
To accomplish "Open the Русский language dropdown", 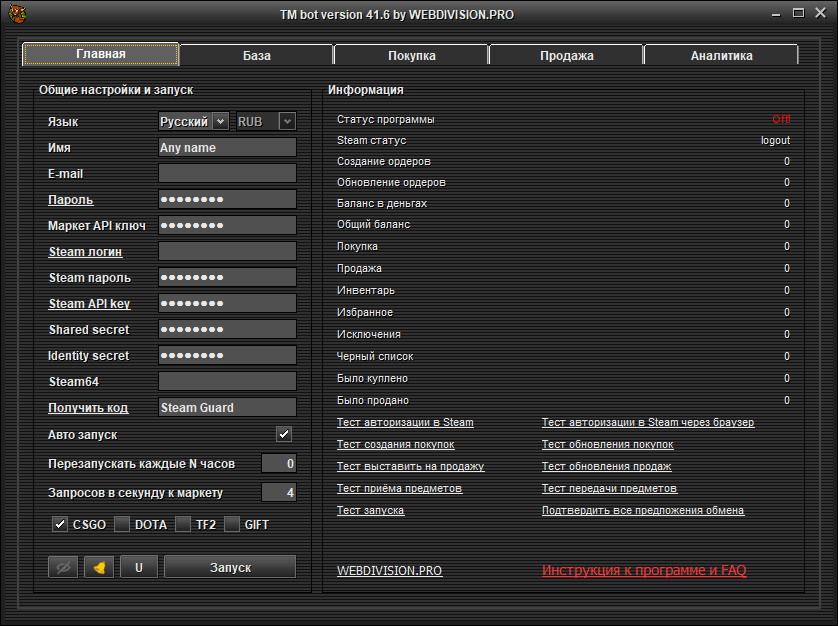I will point(194,121).
